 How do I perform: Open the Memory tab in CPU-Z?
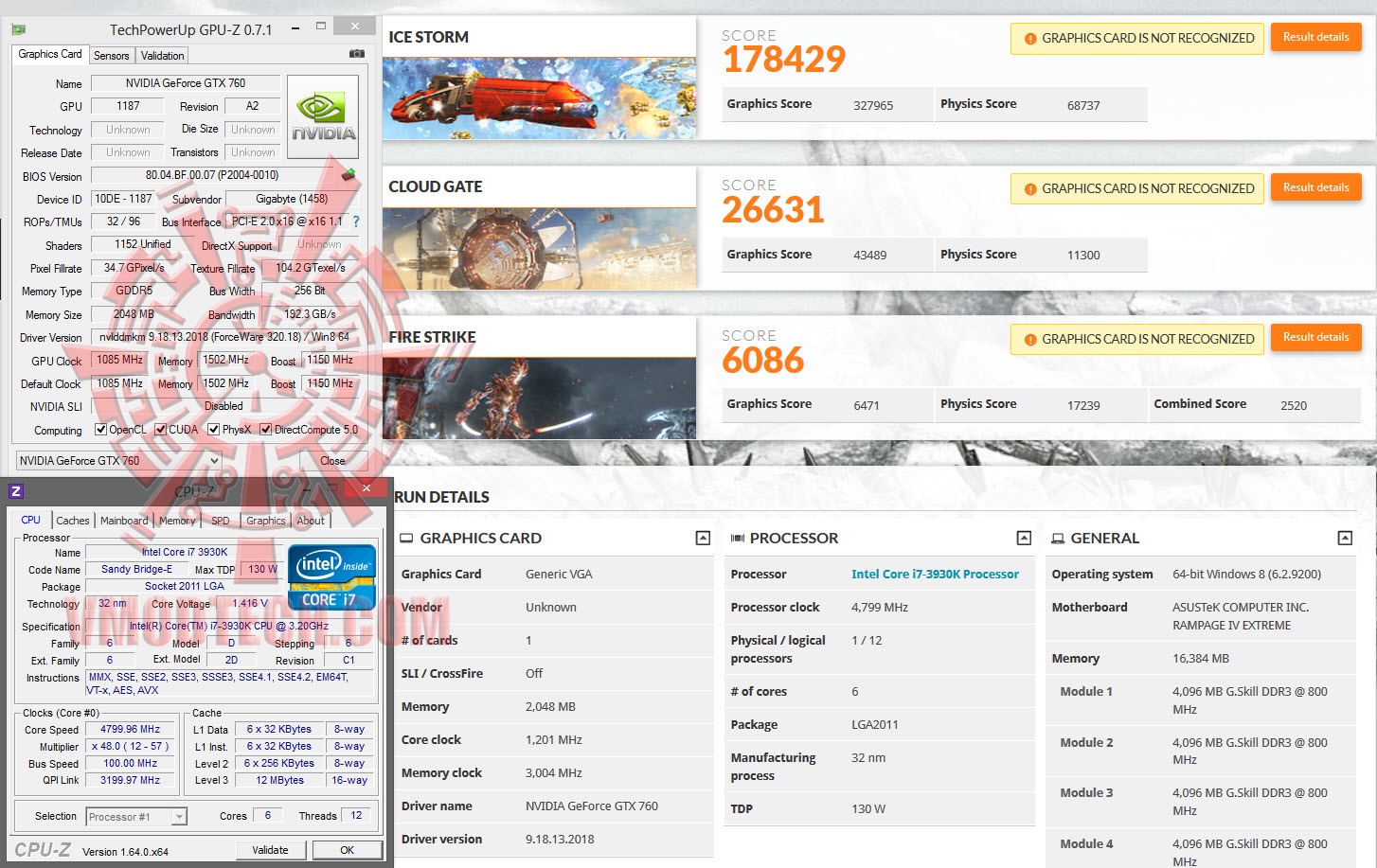pyautogui.click(x=177, y=521)
